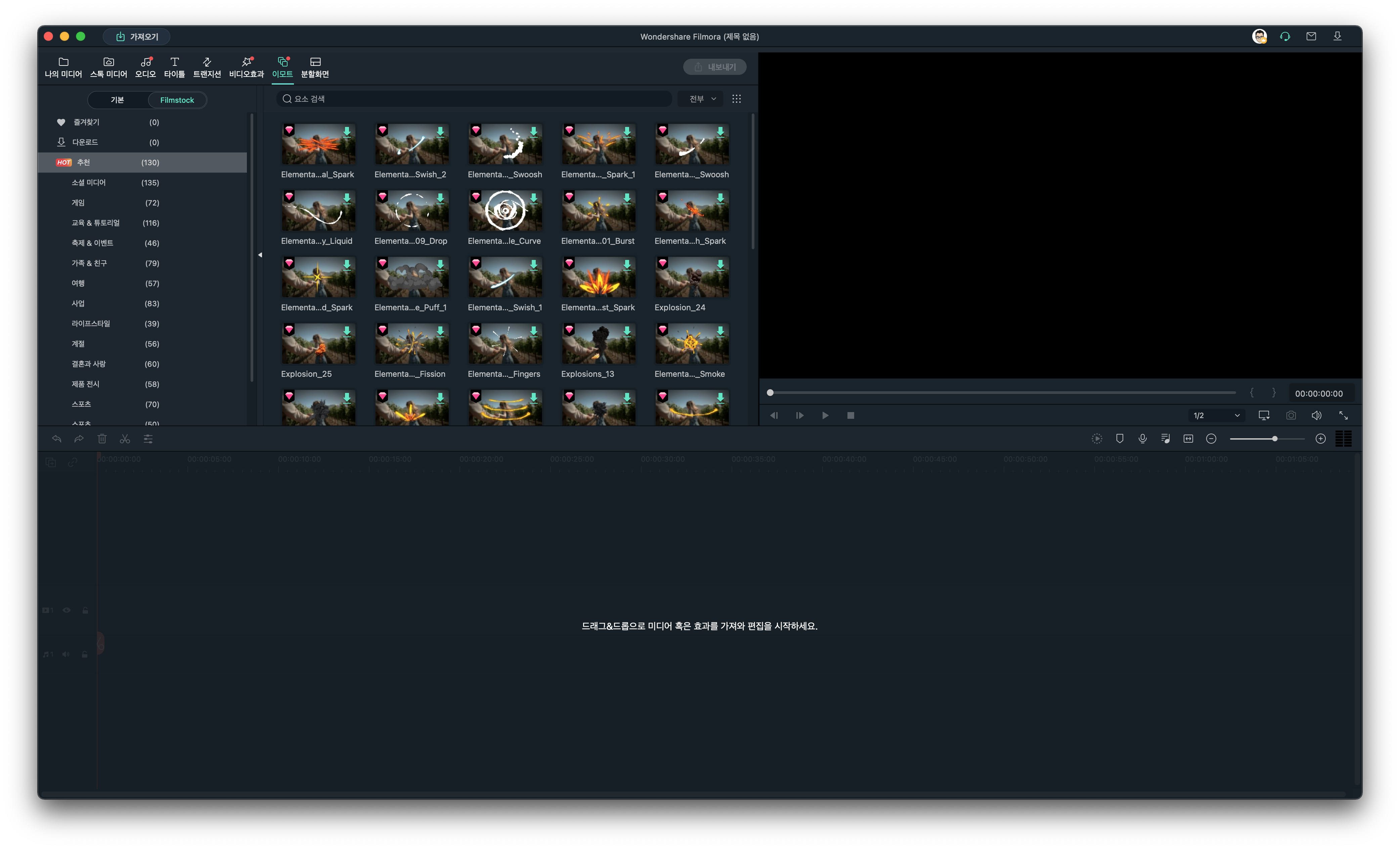Click the undo arrow above timeline
Image resolution: width=1400 pixels, height=849 pixels.
point(56,439)
